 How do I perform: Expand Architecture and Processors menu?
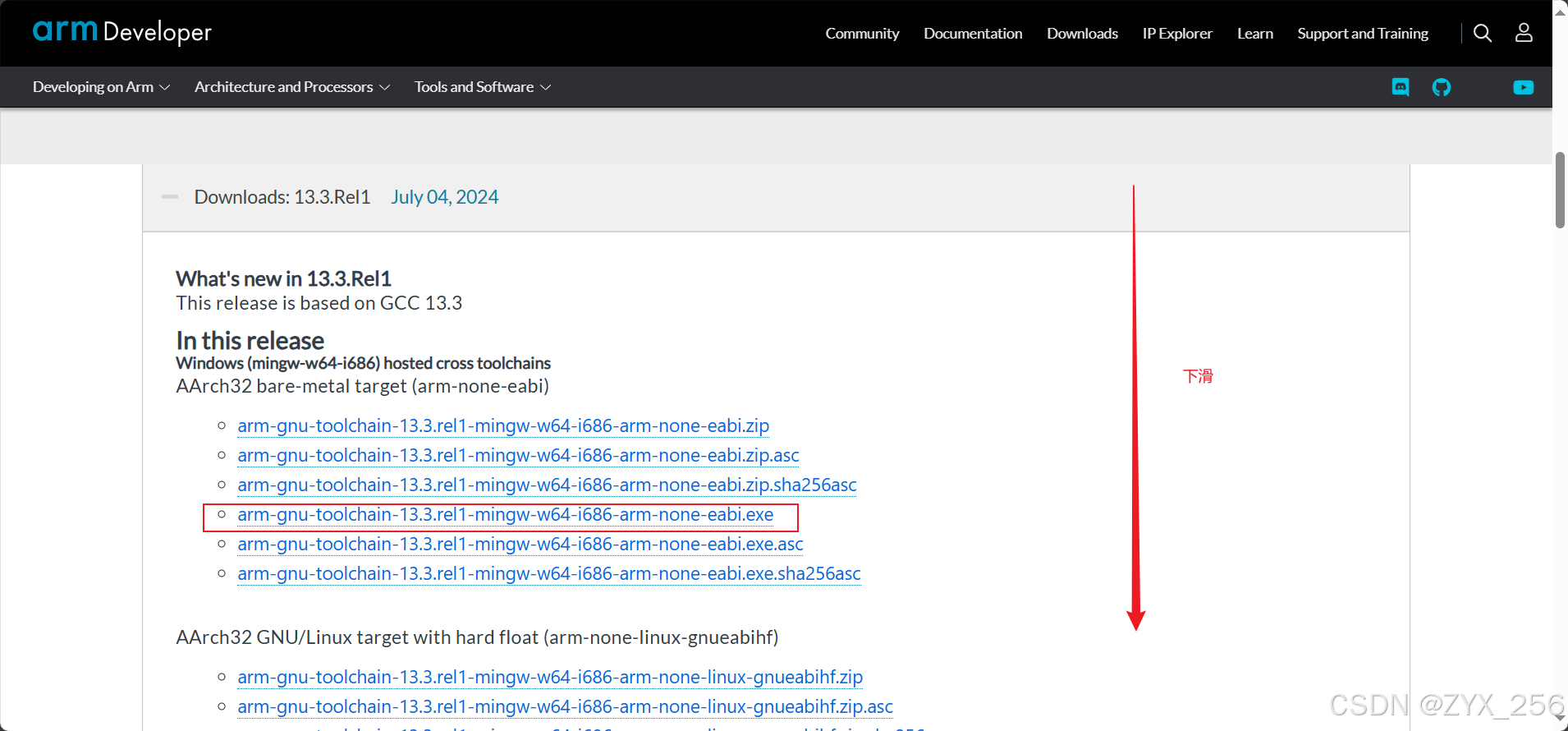pyautogui.click(x=292, y=87)
